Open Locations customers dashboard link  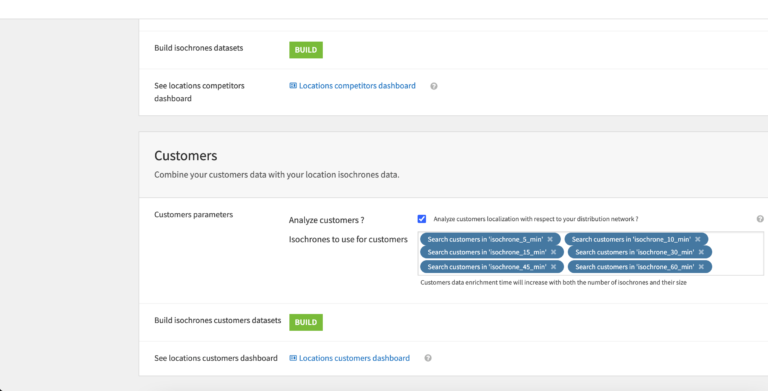[x=354, y=358]
